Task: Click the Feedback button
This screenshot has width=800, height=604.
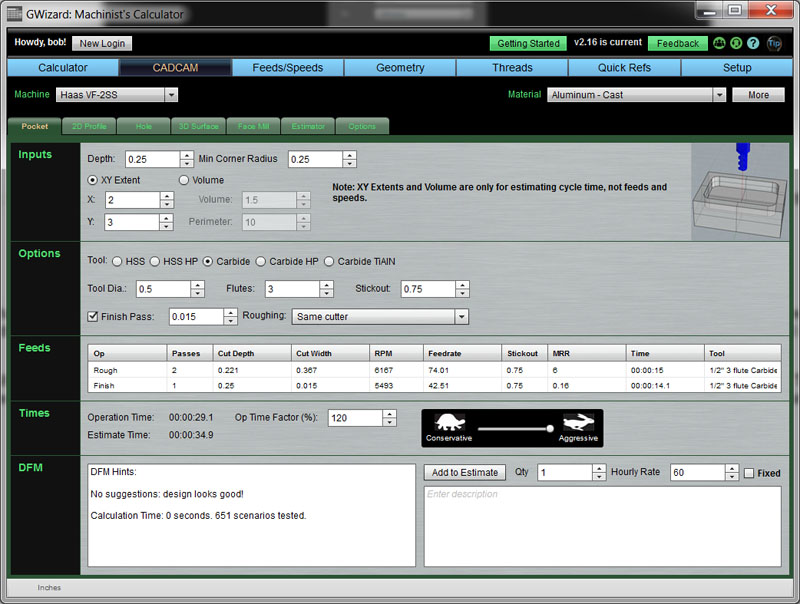Action: pos(678,43)
